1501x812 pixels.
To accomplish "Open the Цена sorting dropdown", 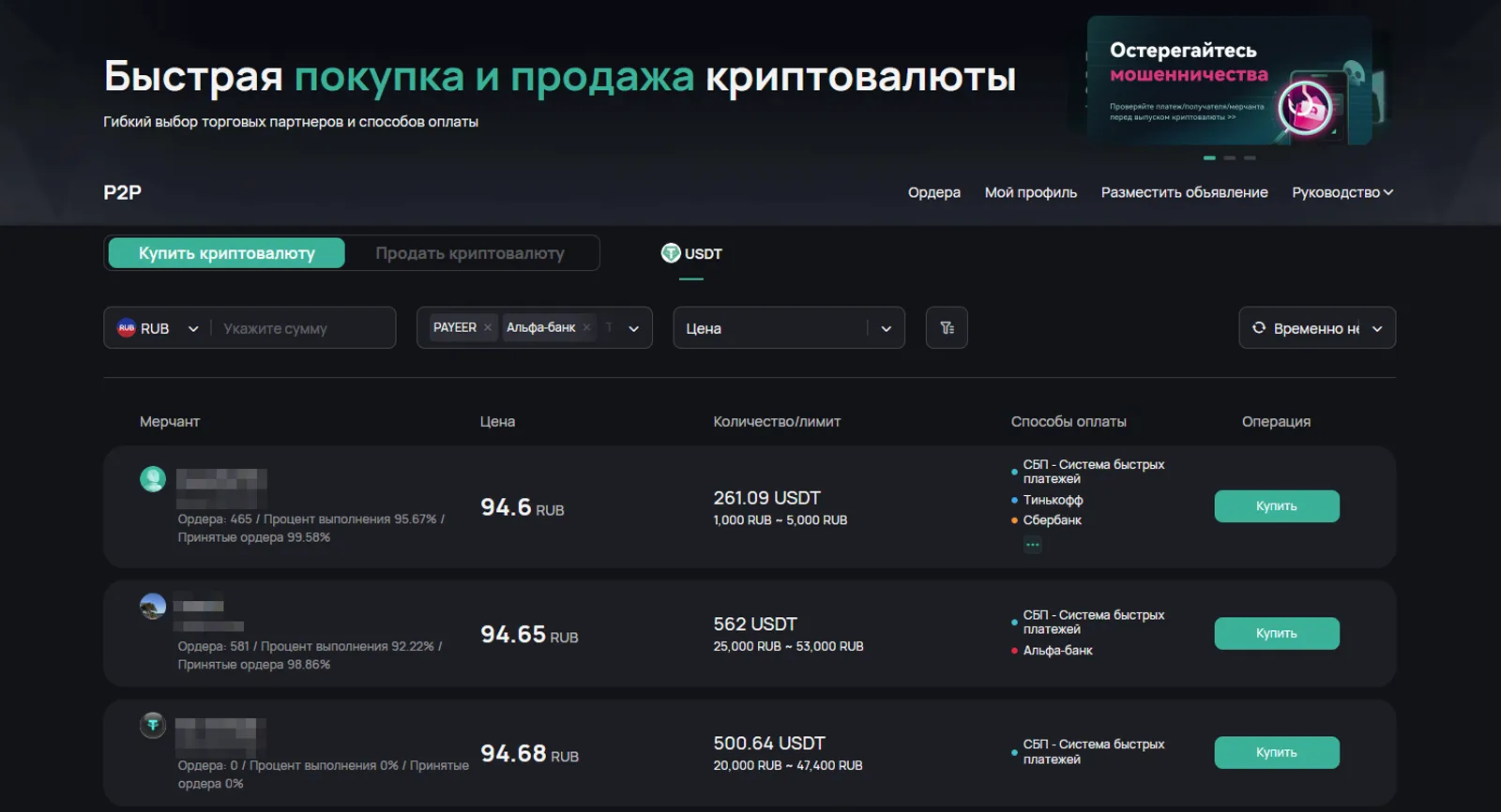I will [x=789, y=328].
